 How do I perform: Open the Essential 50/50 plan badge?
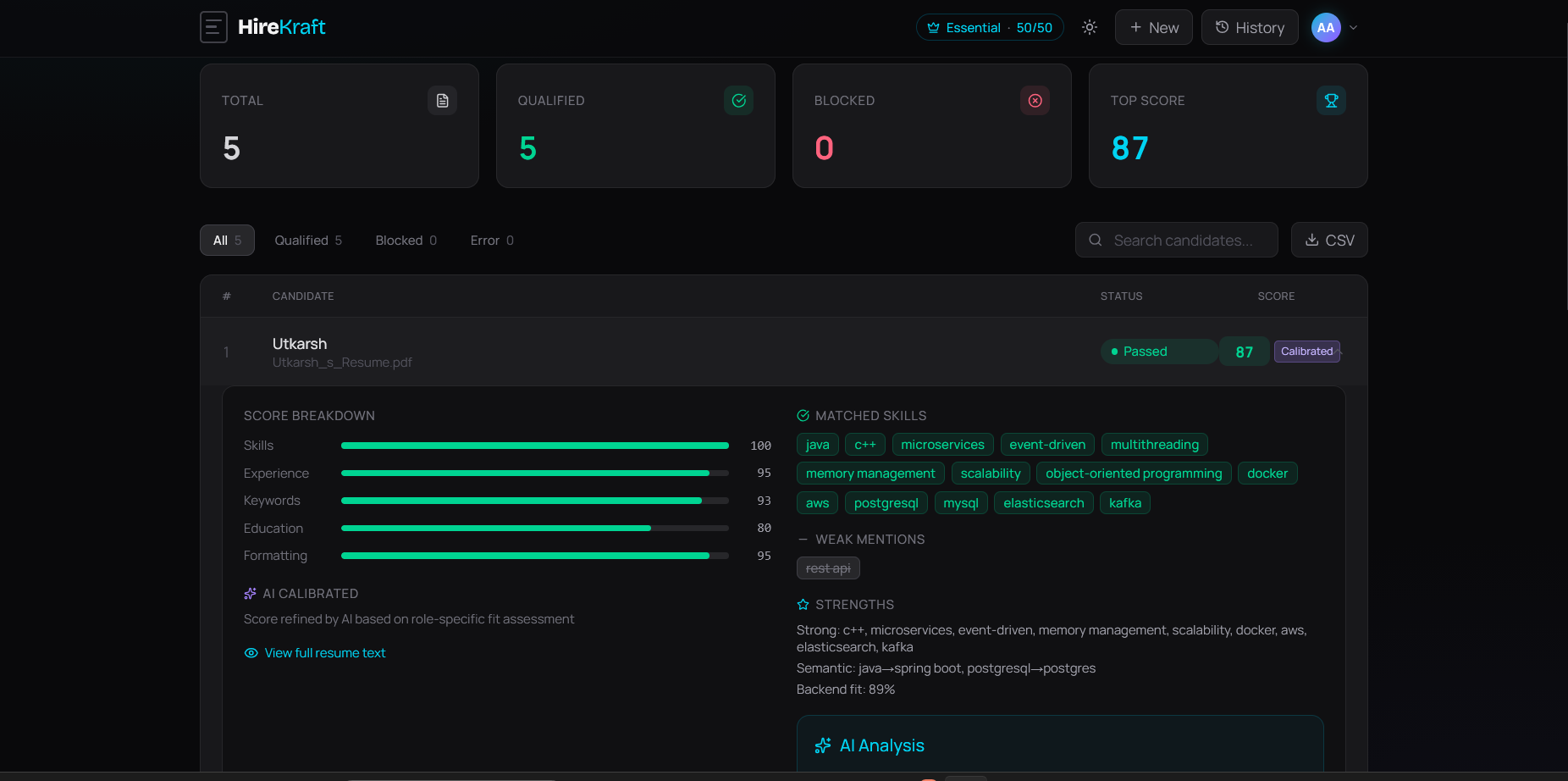pos(990,27)
